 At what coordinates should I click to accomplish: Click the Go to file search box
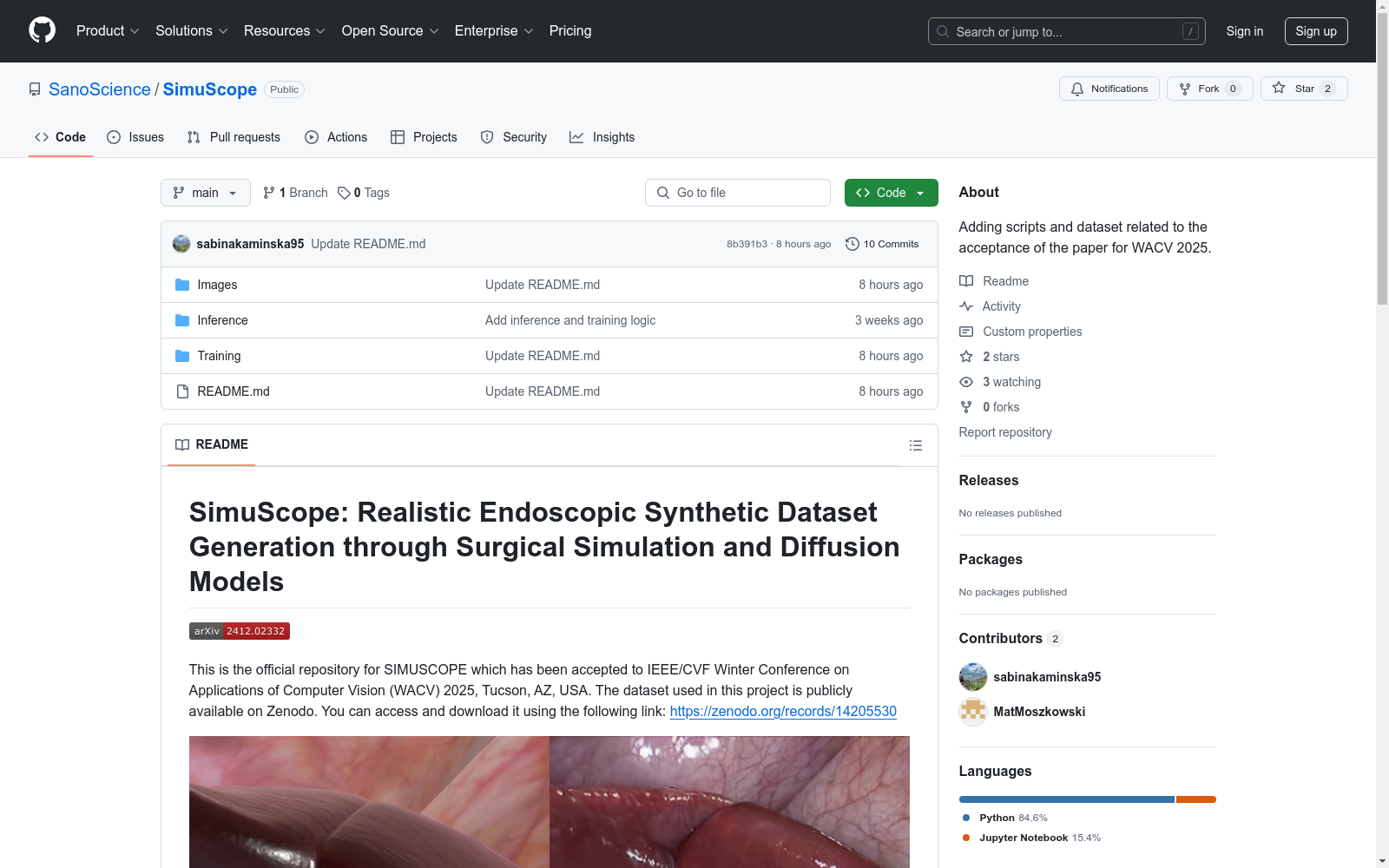[x=738, y=193]
